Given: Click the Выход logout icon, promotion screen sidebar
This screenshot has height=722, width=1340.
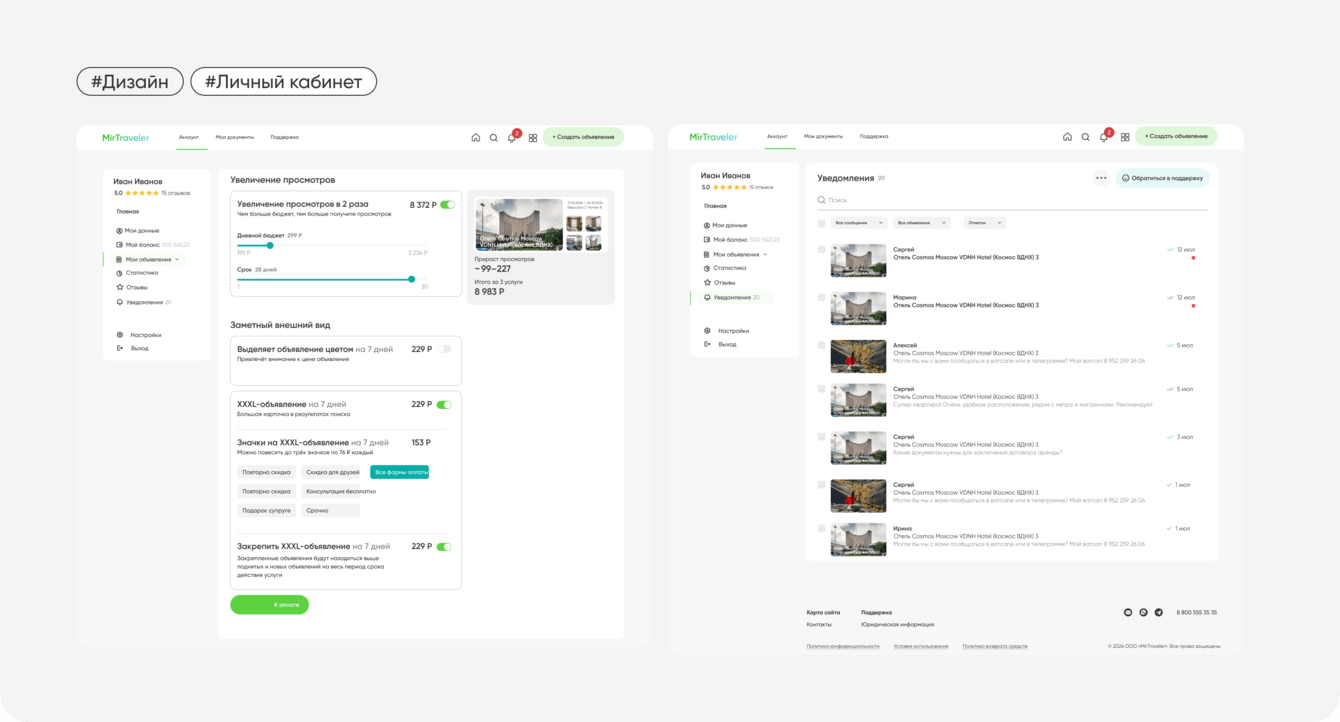Looking at the screenshot, I should [120, 349].
